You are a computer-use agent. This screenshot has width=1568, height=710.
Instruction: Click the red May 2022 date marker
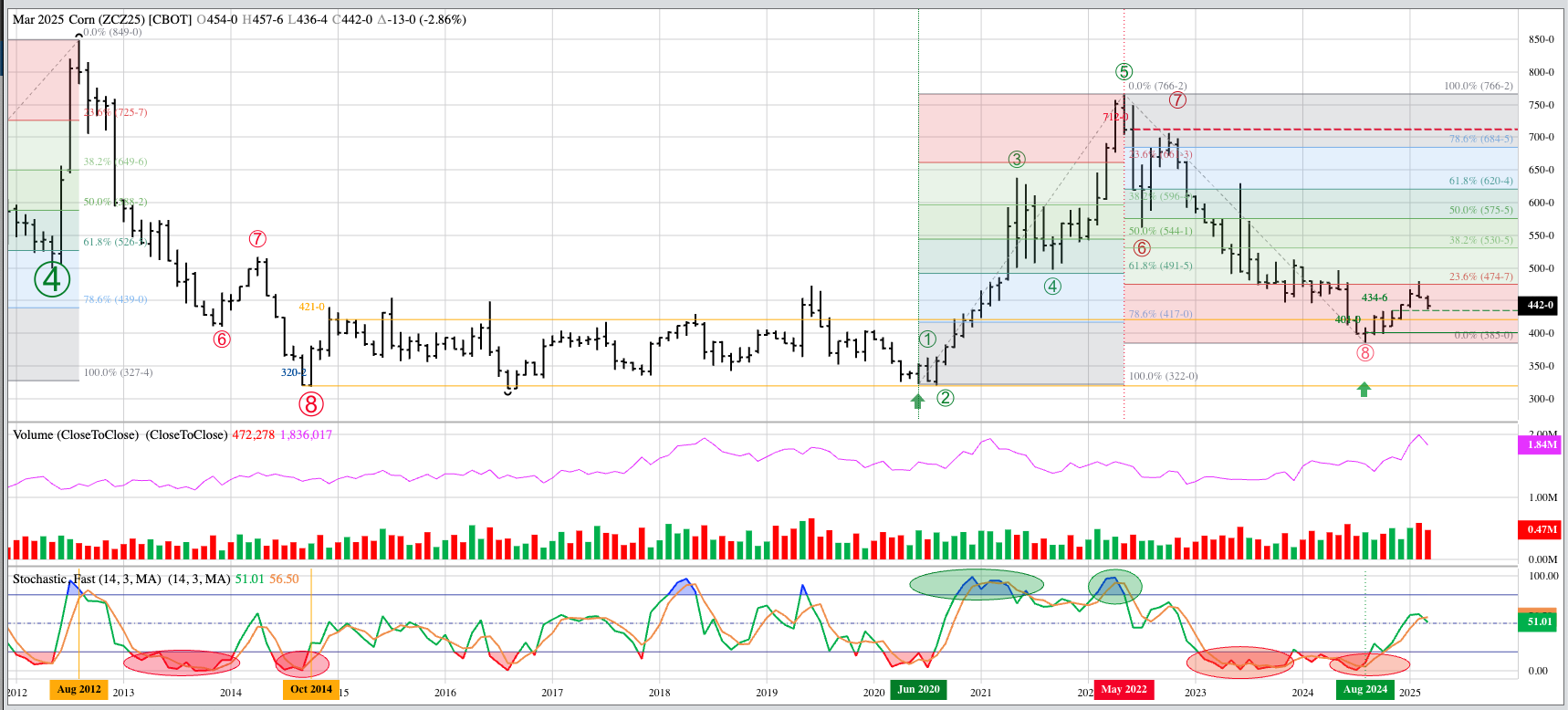1124,690
